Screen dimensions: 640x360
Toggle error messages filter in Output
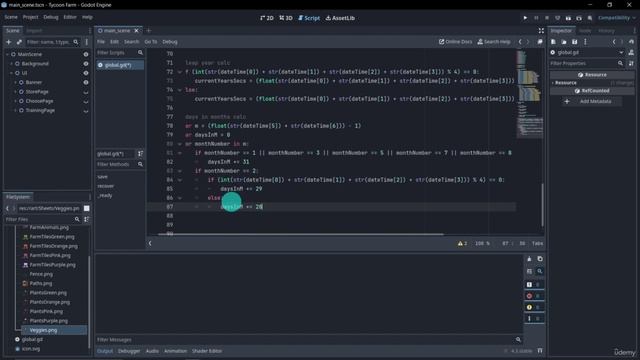(x=534, y=296)
